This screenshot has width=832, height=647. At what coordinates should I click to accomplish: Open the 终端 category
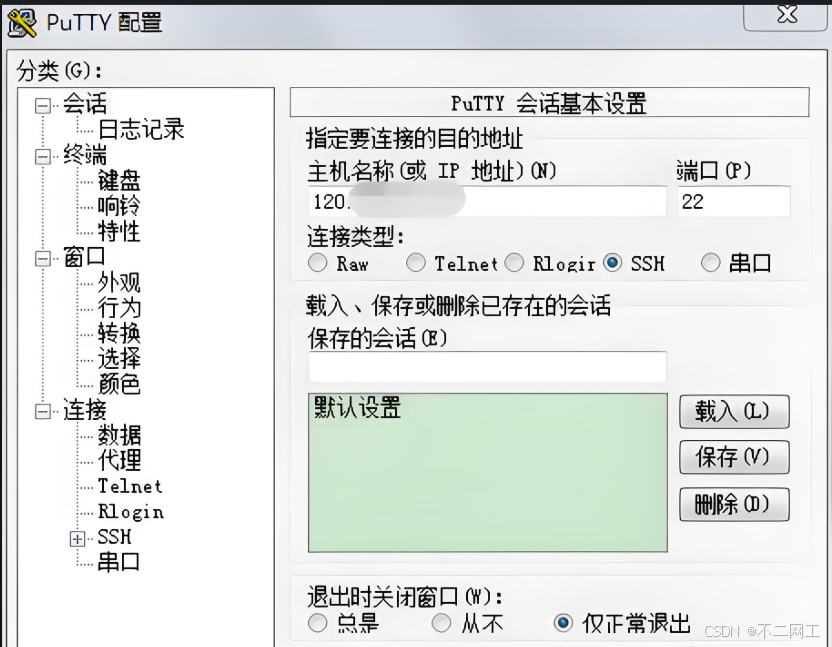click(85, 154)
